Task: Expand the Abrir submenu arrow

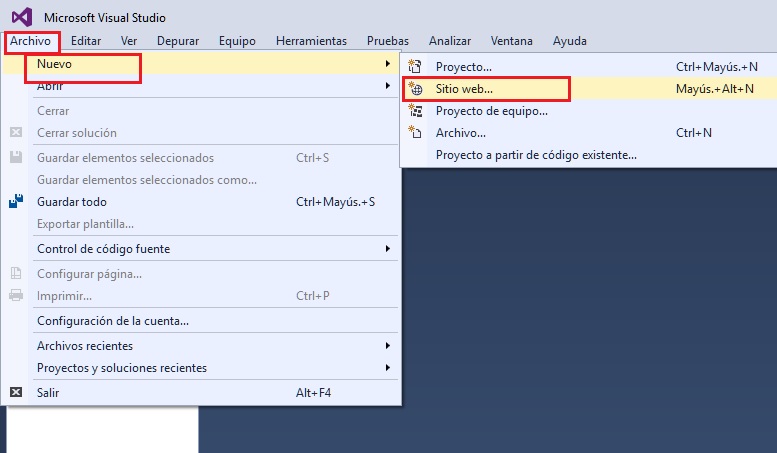Action: 388,86
